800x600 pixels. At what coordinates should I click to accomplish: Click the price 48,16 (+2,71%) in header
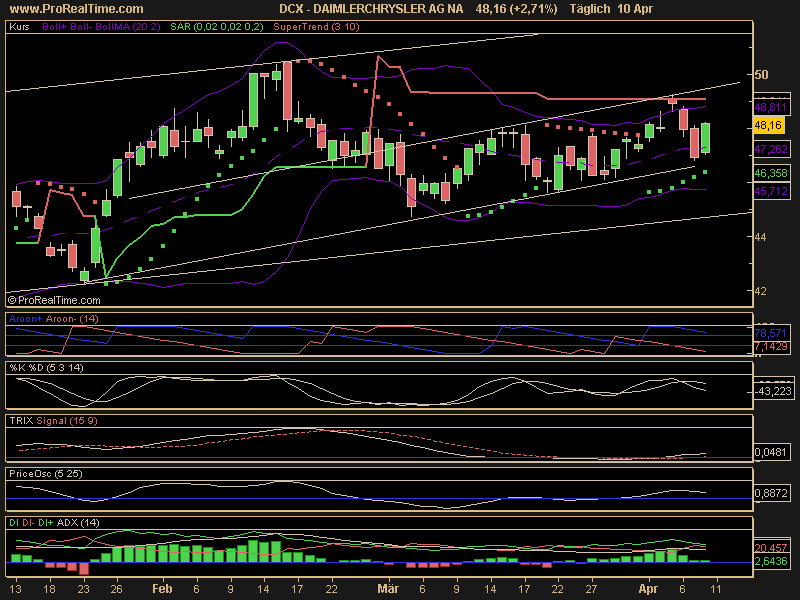click(516, 9)
